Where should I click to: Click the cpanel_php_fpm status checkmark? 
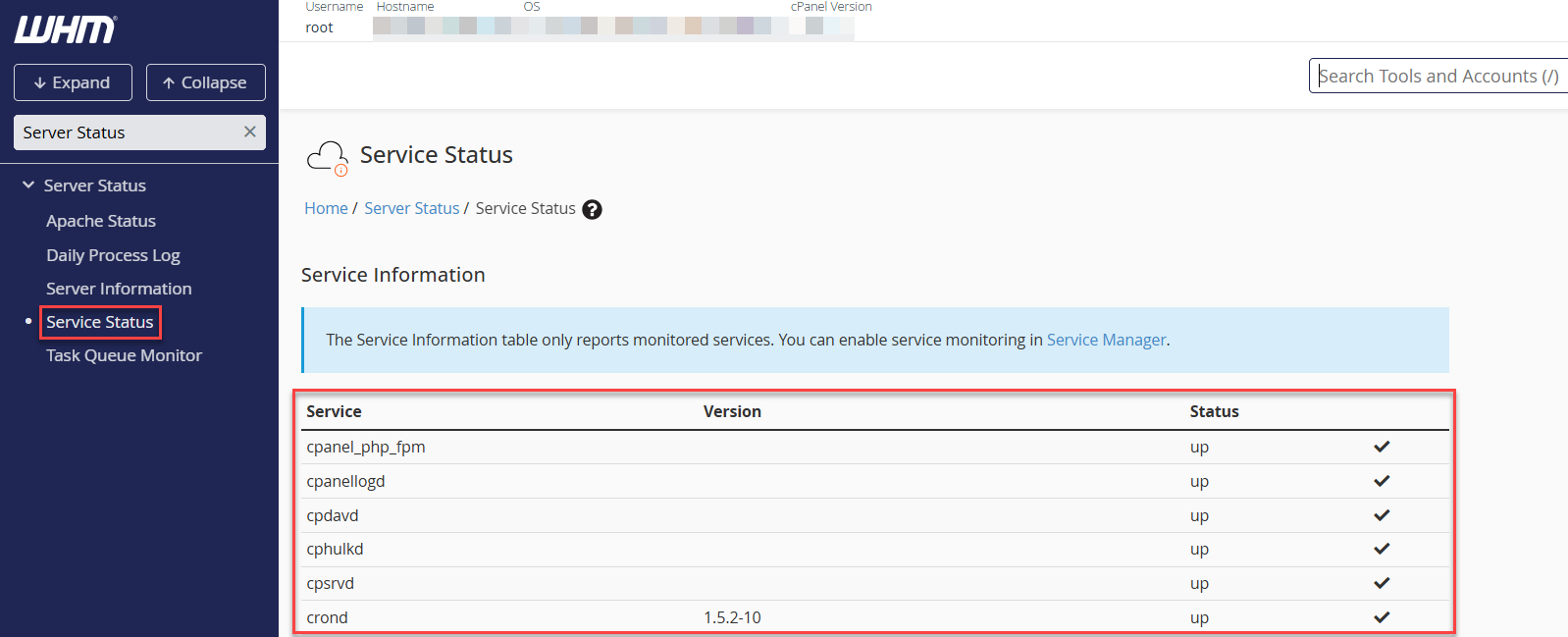coord(1382,447)
